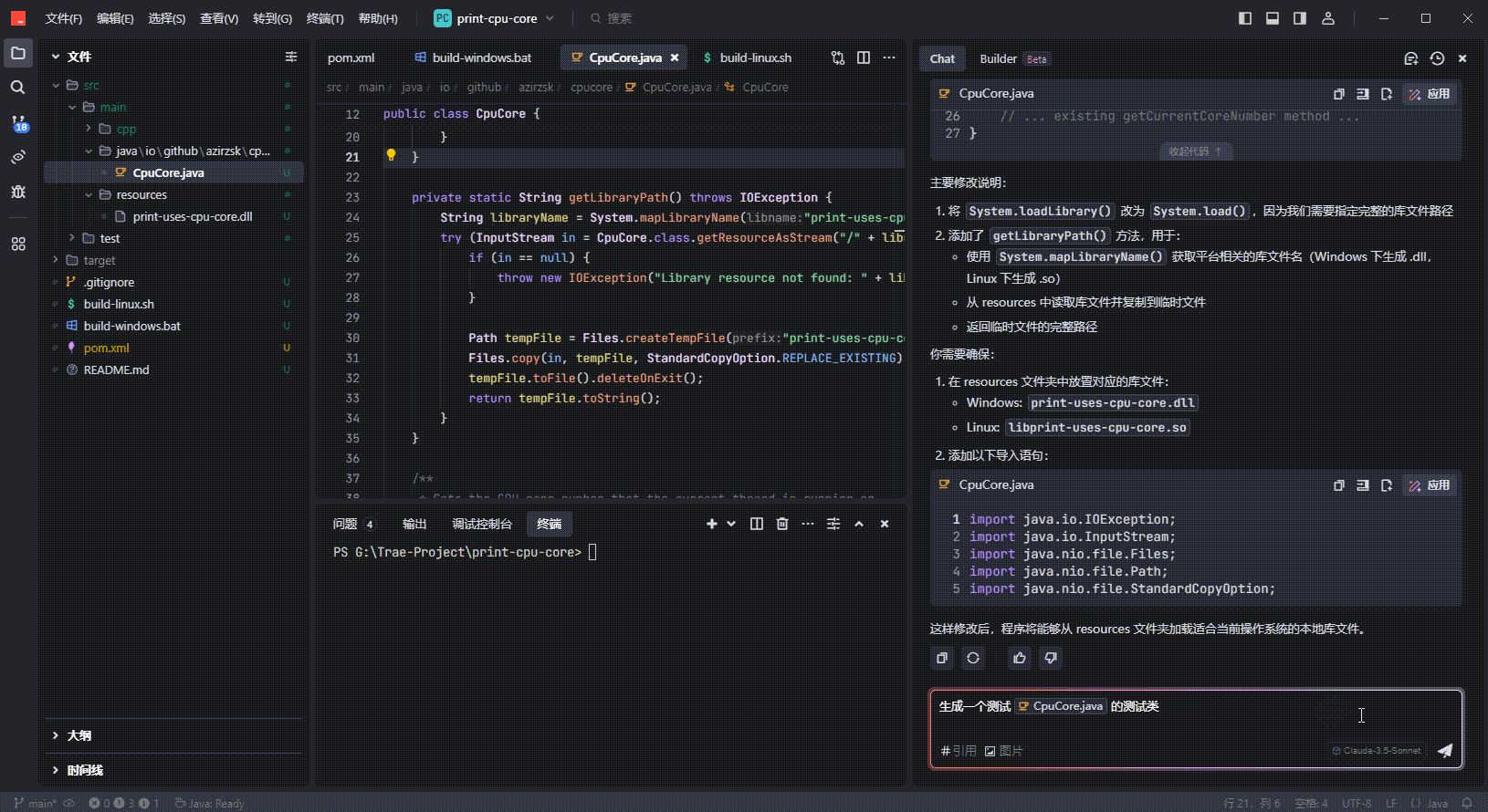Click the thumbs up feedback icon
Screen dimensions: 1488x812
pyautogui.click(x=1020, y=658)
